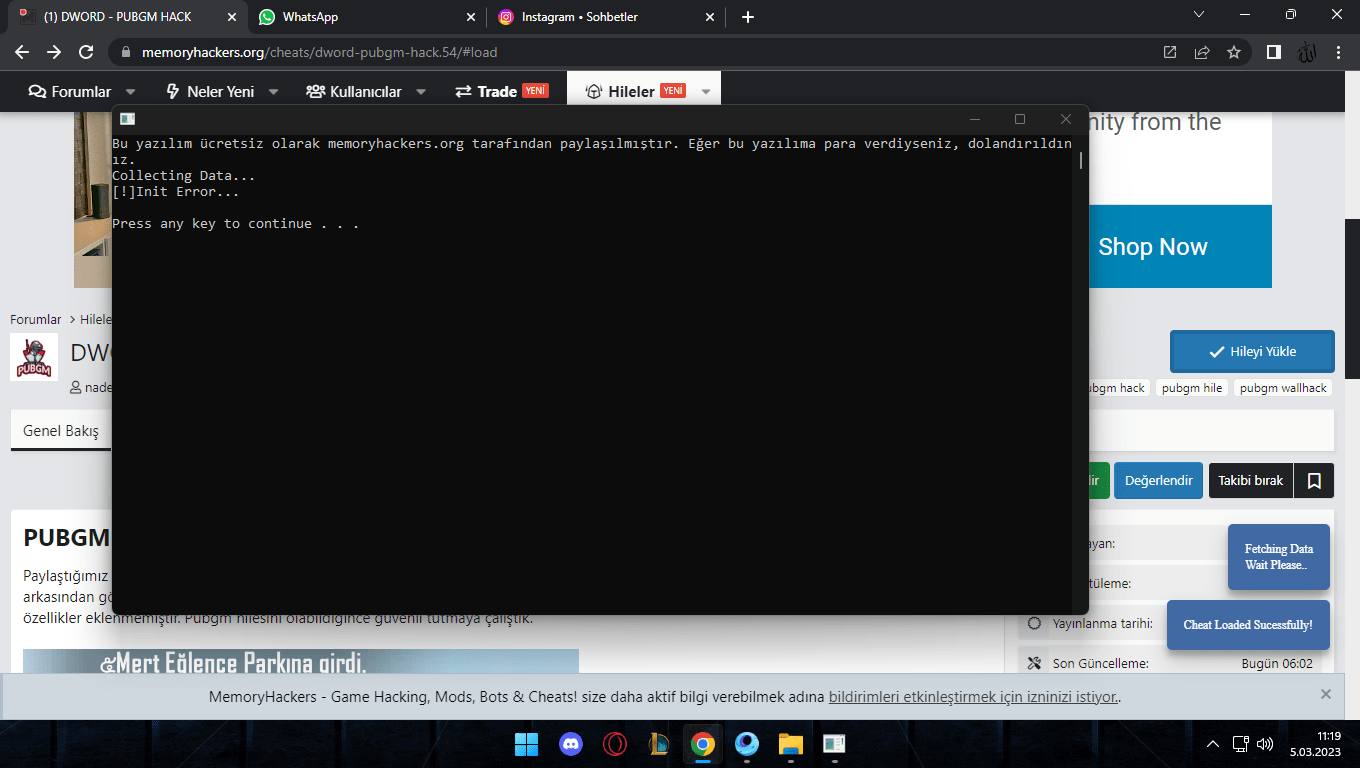Open the Trade section

tap(502, 91)
